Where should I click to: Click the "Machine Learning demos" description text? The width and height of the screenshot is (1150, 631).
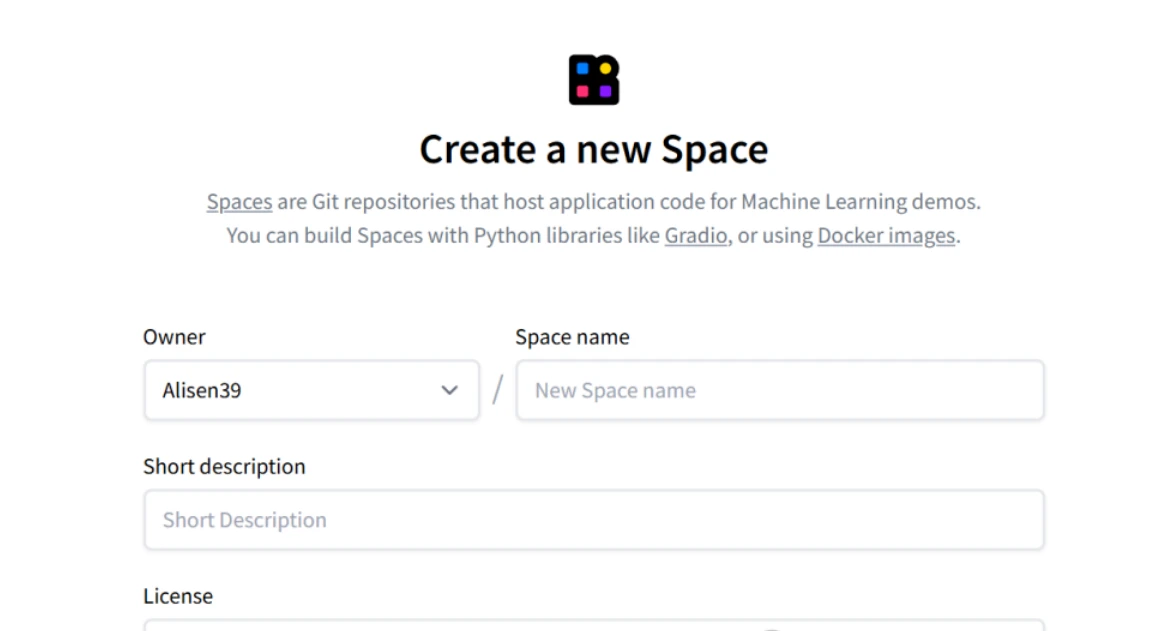pyautogui.click(x=860, y=202)
